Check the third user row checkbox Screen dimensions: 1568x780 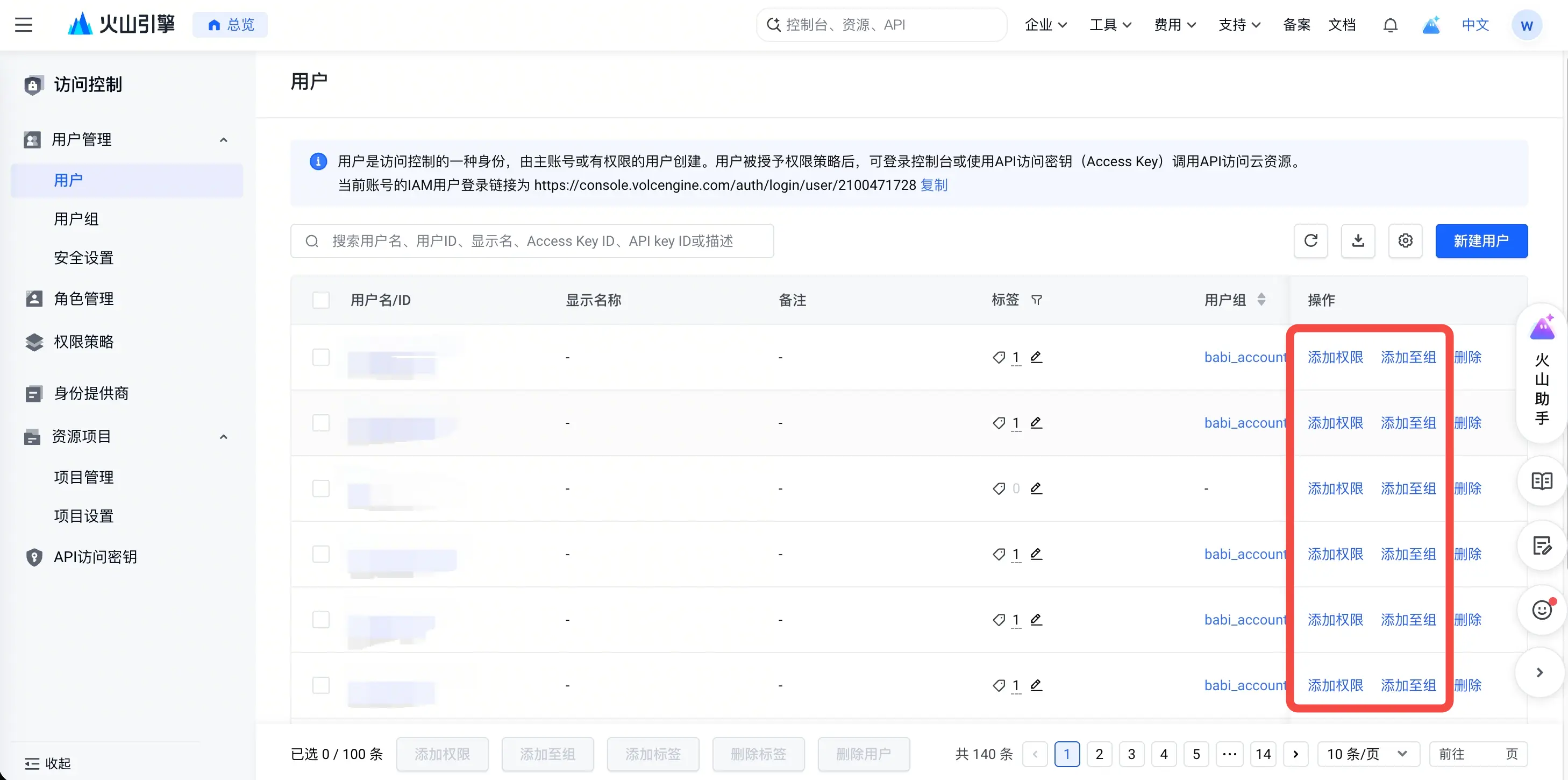[x=321, y=488]
